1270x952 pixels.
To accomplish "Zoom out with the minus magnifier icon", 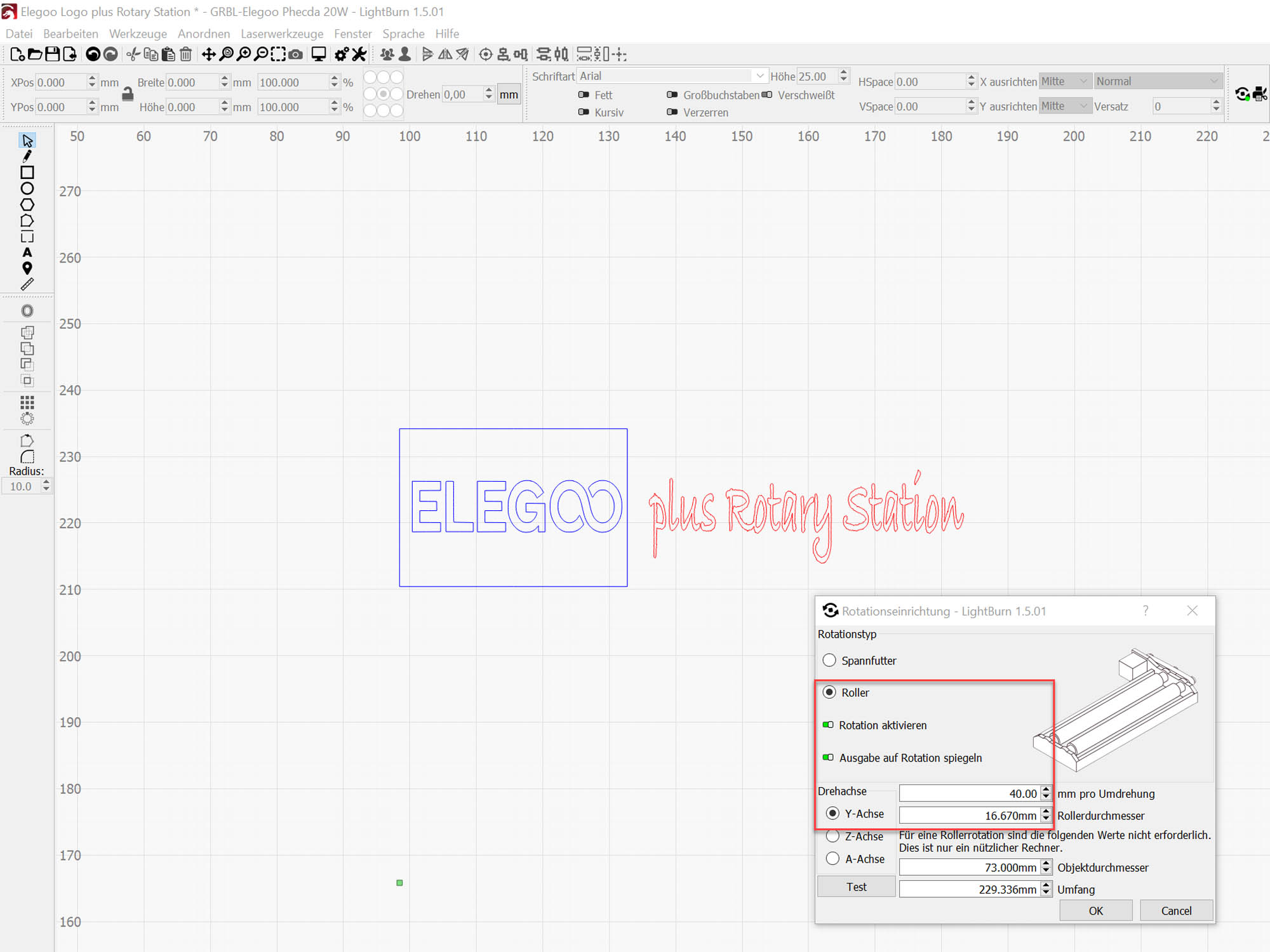I will pyautogui.click(x=260, y=55).
